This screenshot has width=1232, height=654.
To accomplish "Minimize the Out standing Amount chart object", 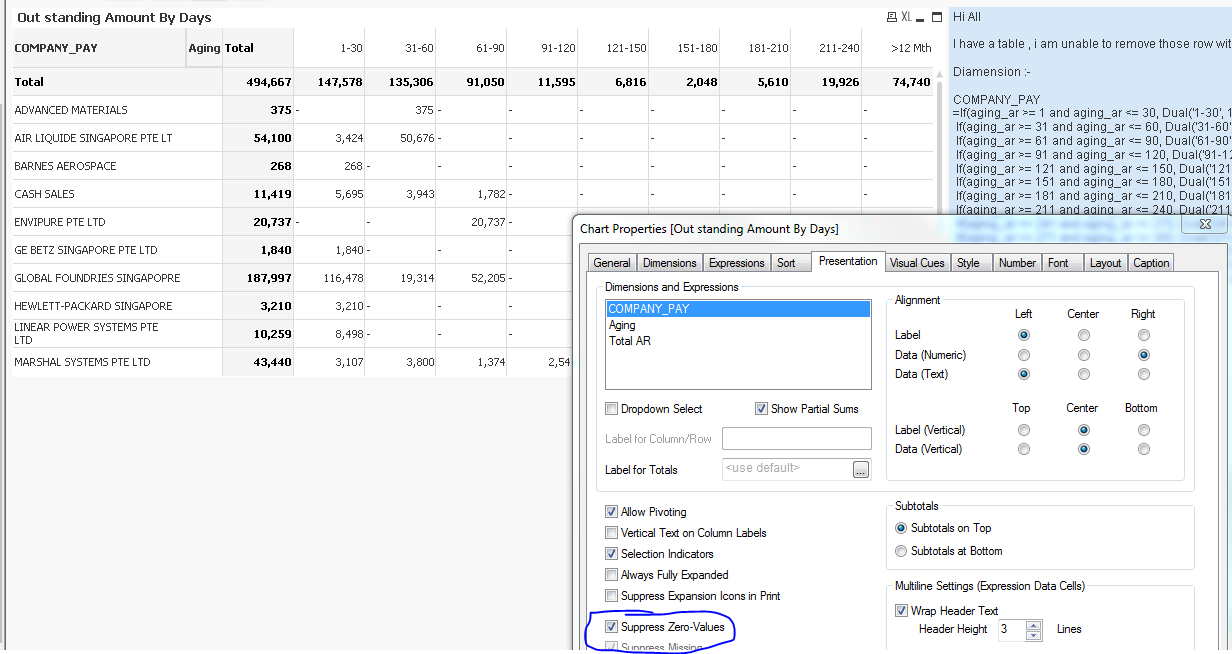I will [x=921, y=17].
